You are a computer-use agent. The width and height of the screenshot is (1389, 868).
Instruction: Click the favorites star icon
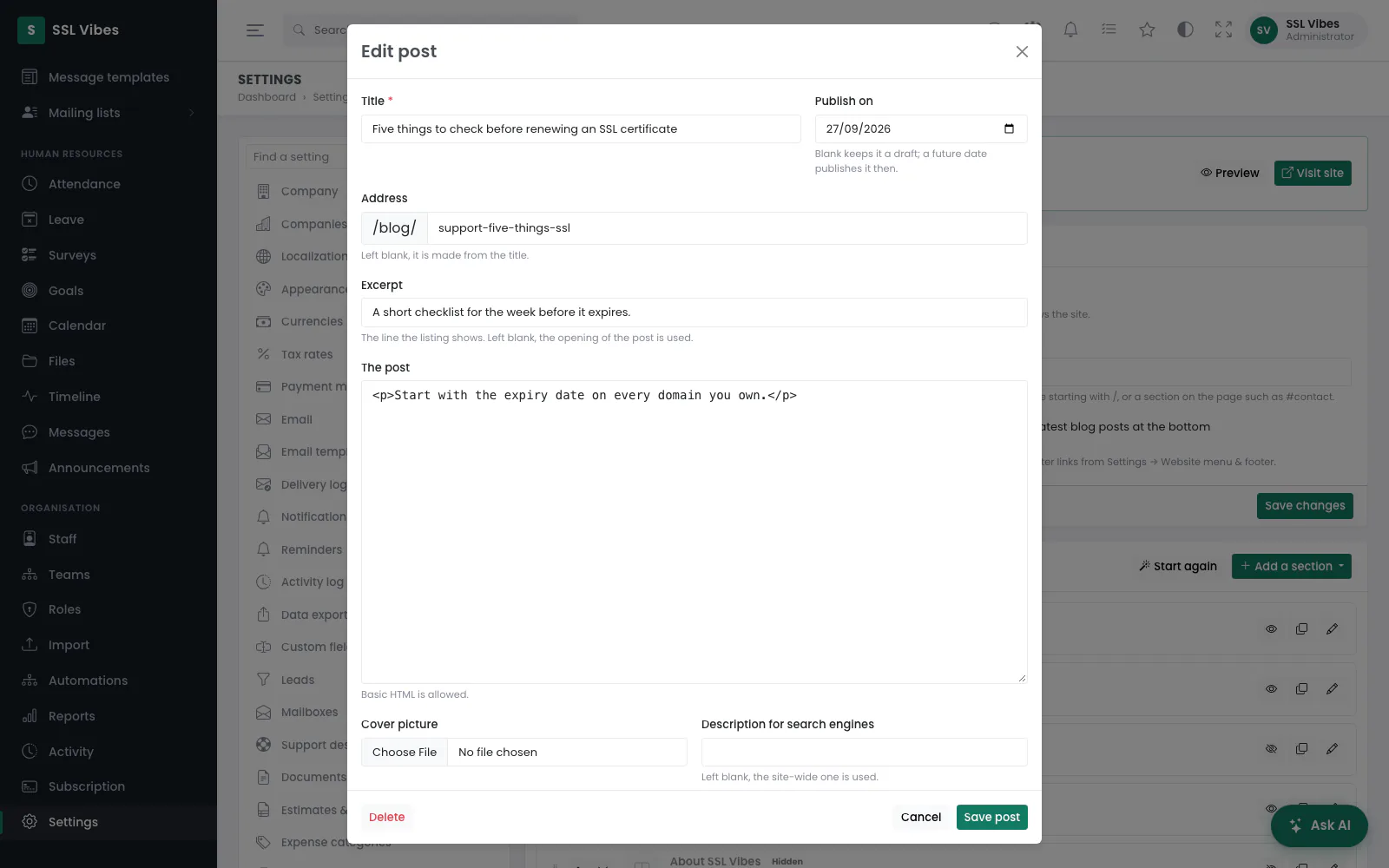[x=1147, y=30]
